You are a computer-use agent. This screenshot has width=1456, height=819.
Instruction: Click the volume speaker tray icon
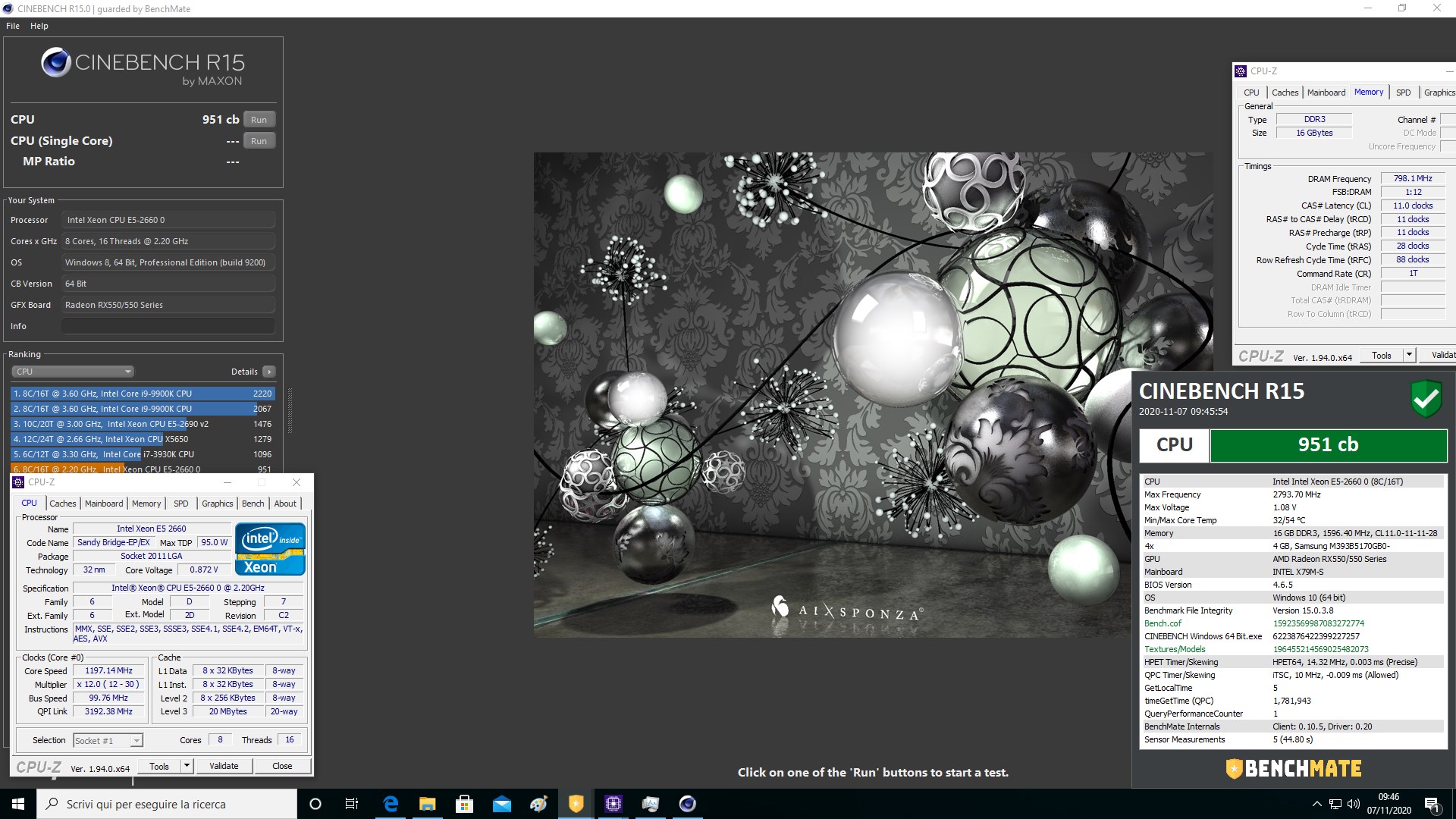(1354, 805)
